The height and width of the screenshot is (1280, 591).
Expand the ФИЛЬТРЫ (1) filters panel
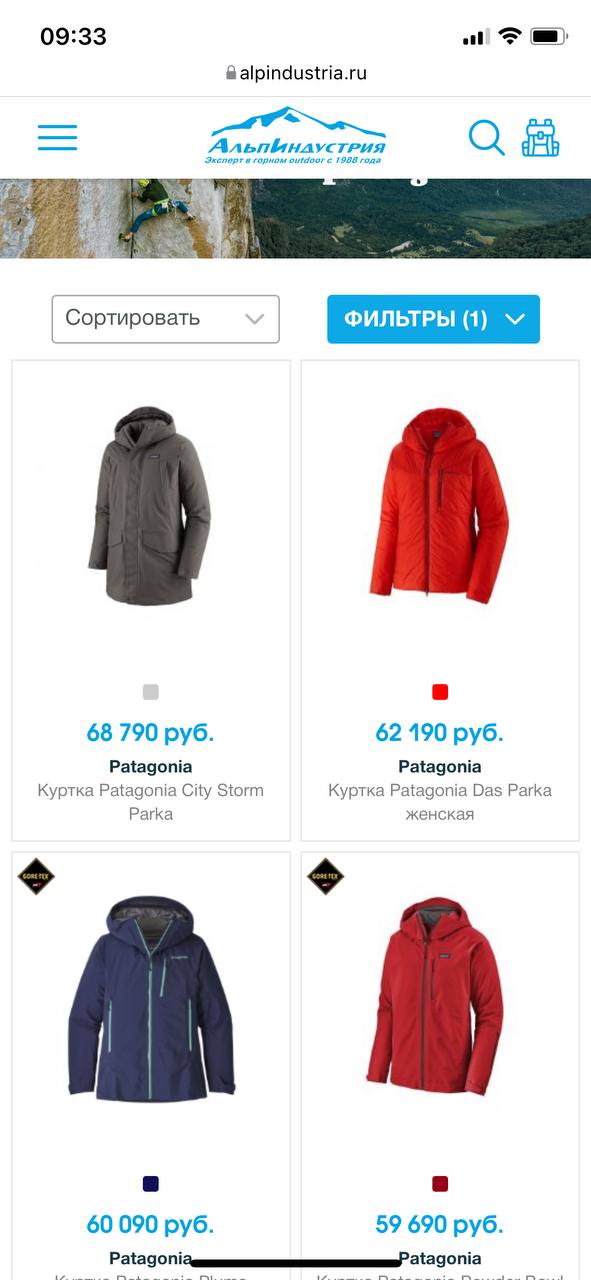pyautogui.click(x=433, y=319)
